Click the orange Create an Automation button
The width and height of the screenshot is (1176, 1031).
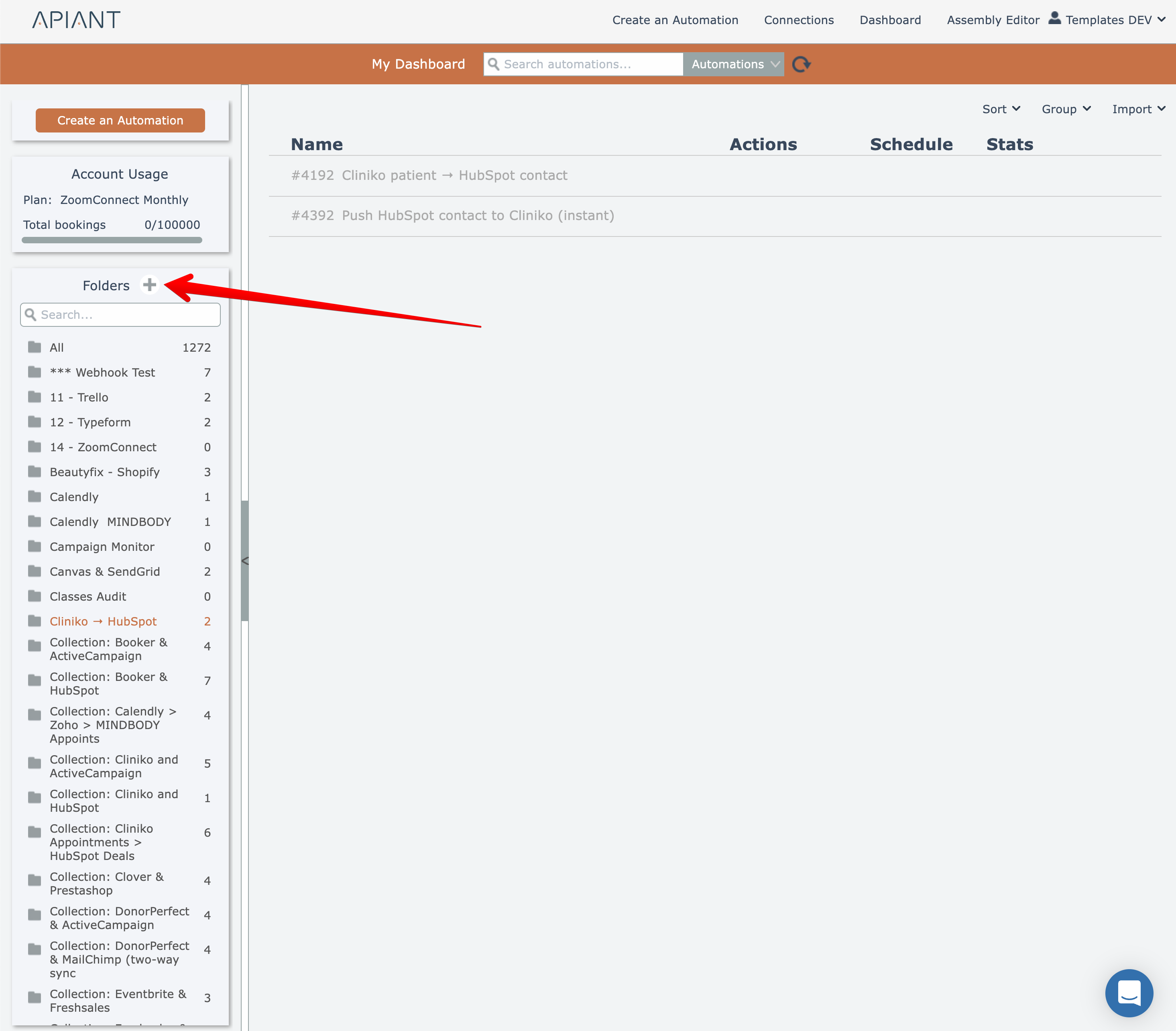[120, 120]
